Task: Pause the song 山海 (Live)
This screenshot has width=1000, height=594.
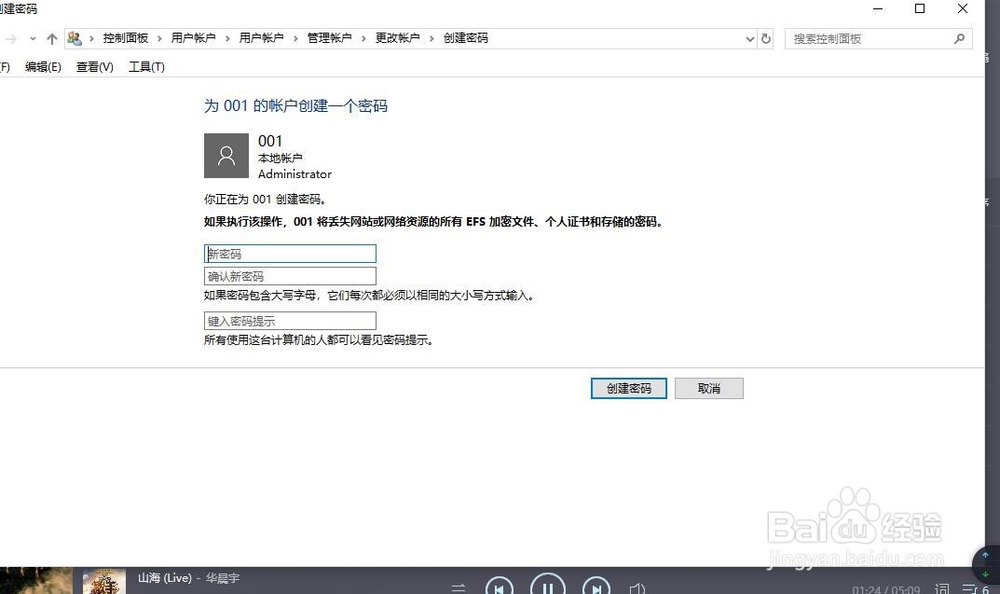Action: 547,586
